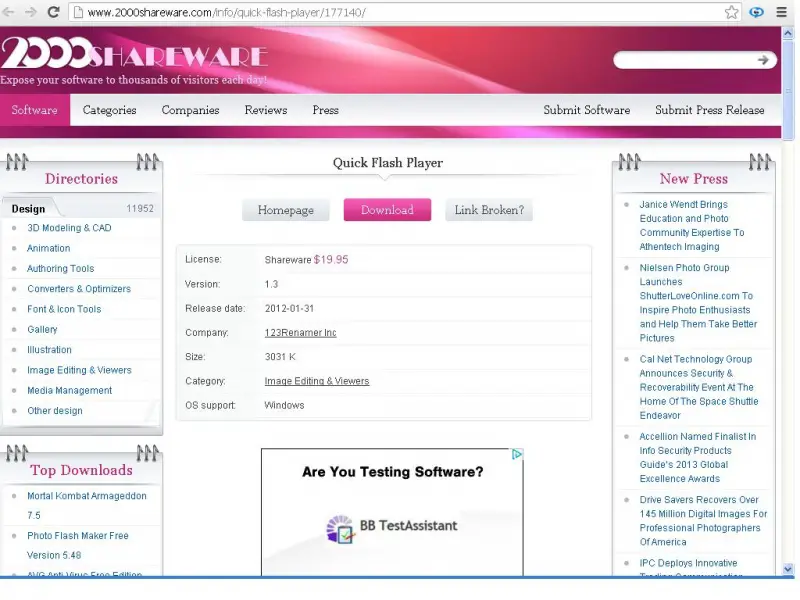Click the Design count 11952
Viewport: 800px width, 600px height.
140,209
